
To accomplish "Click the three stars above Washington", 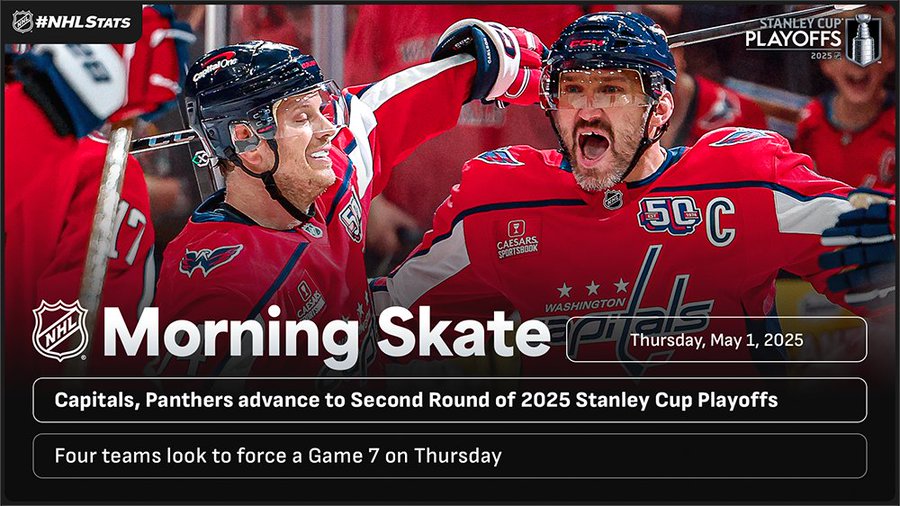I will pyautogui.click(x=593, y=287).
